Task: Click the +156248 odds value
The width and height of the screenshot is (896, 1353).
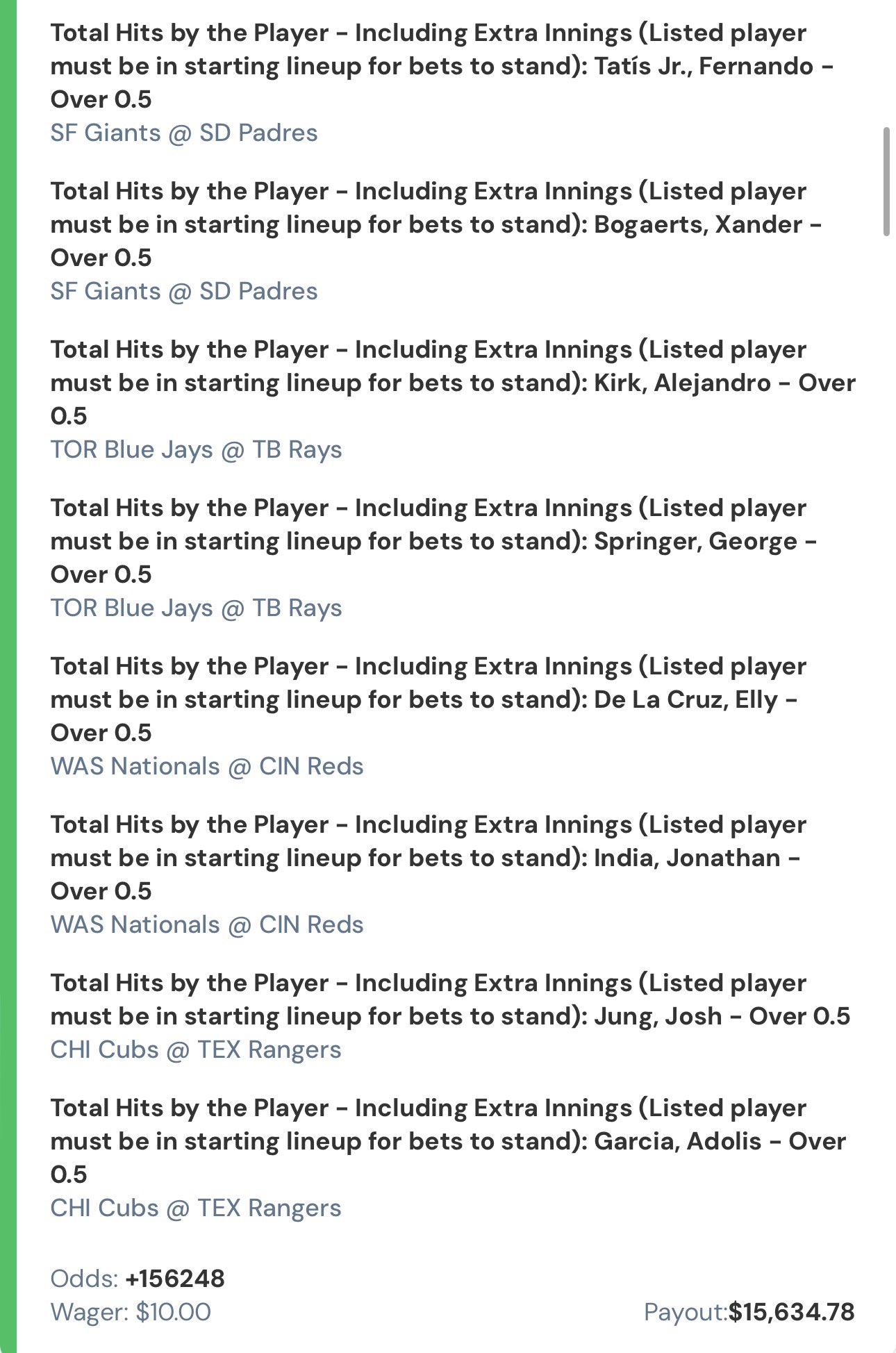Action: click(175, 1279)
